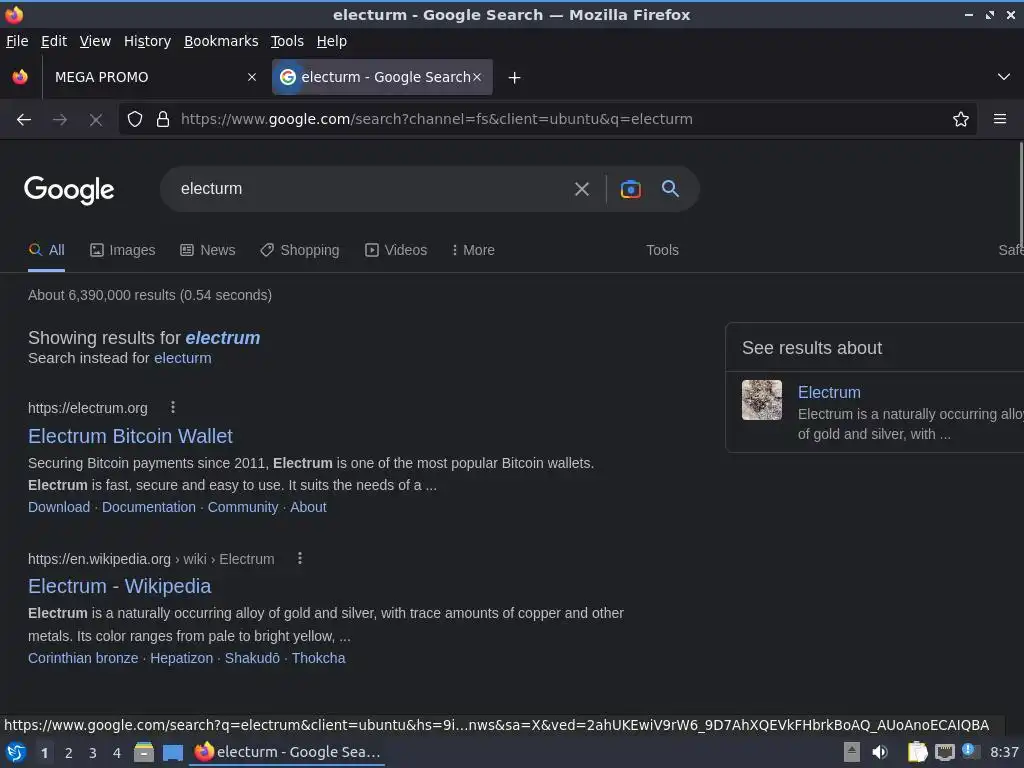
Task: Click the Firefox View pinned icon
Action: 20,77
